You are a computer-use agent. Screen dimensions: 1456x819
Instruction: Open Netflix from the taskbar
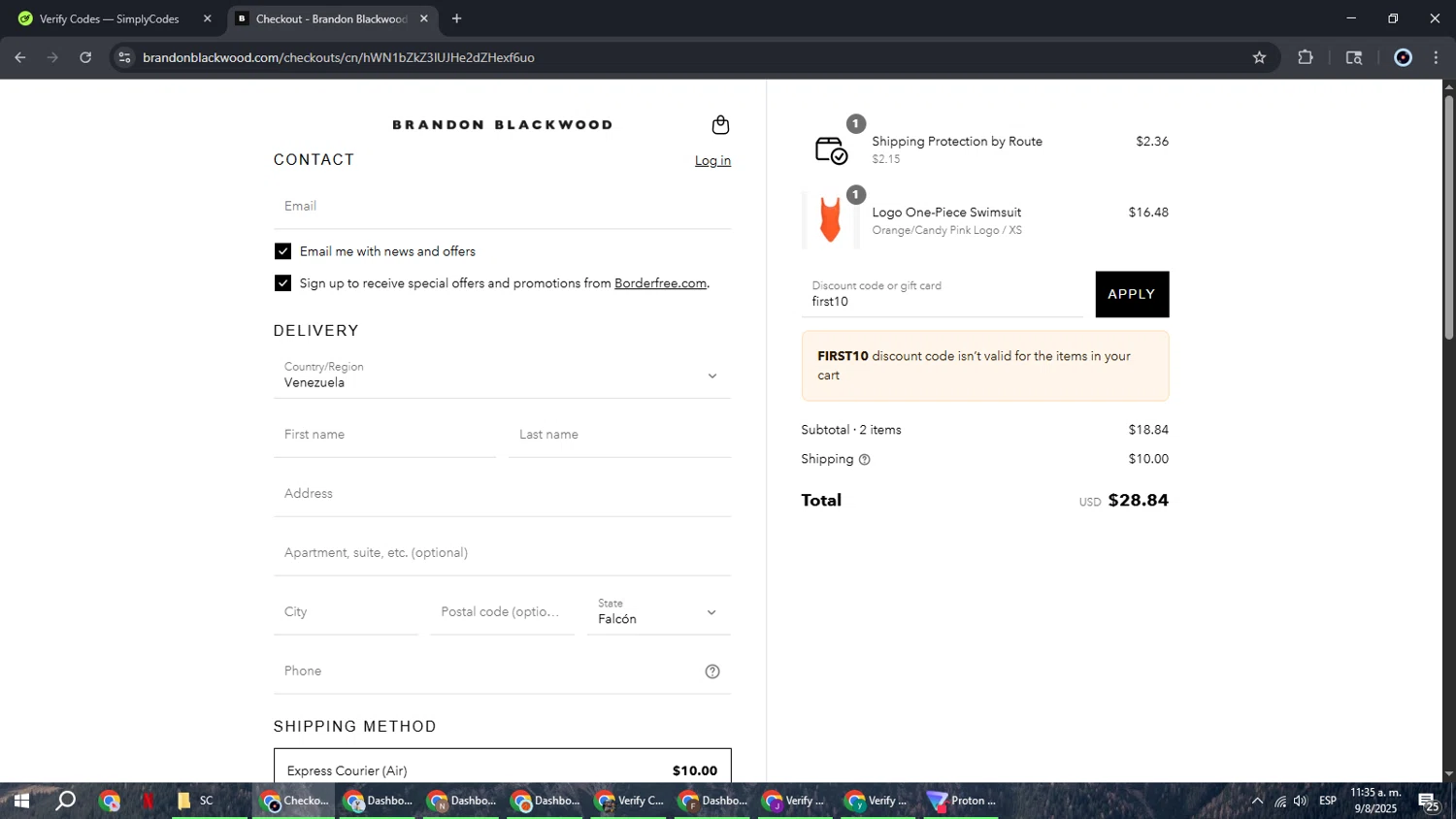(148, 801)
